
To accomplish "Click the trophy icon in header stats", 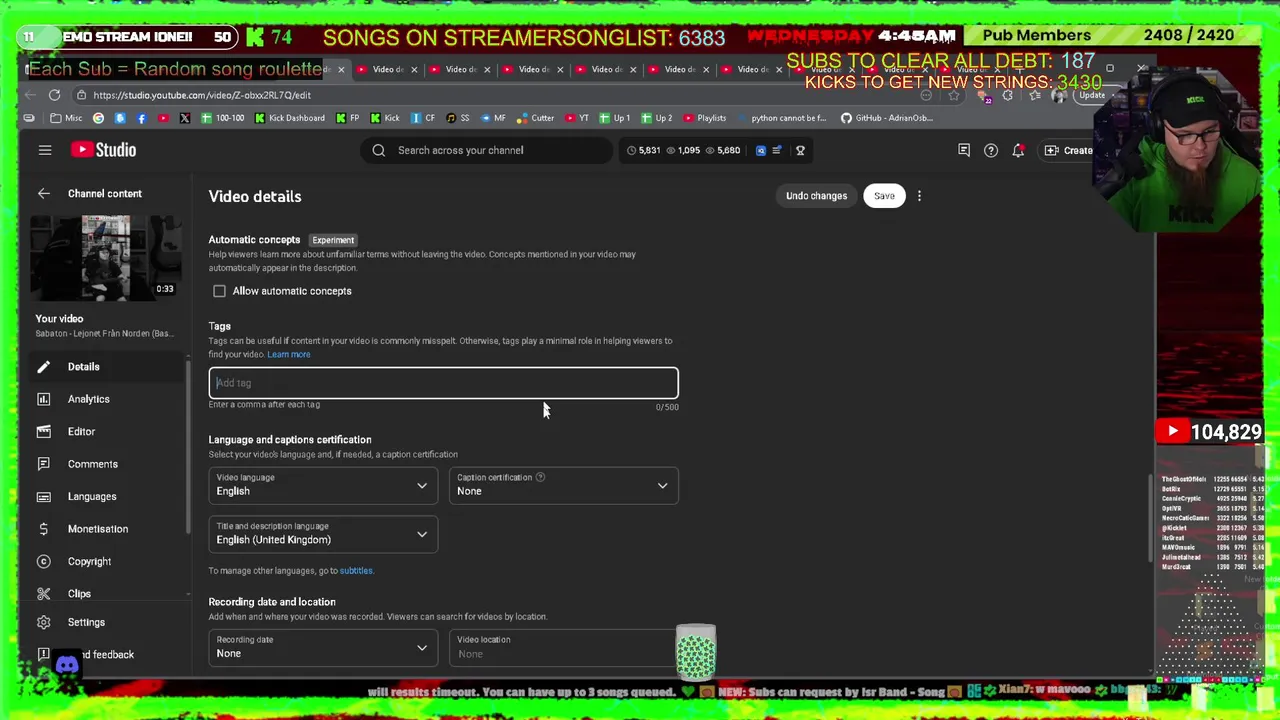I will (800, 150).
